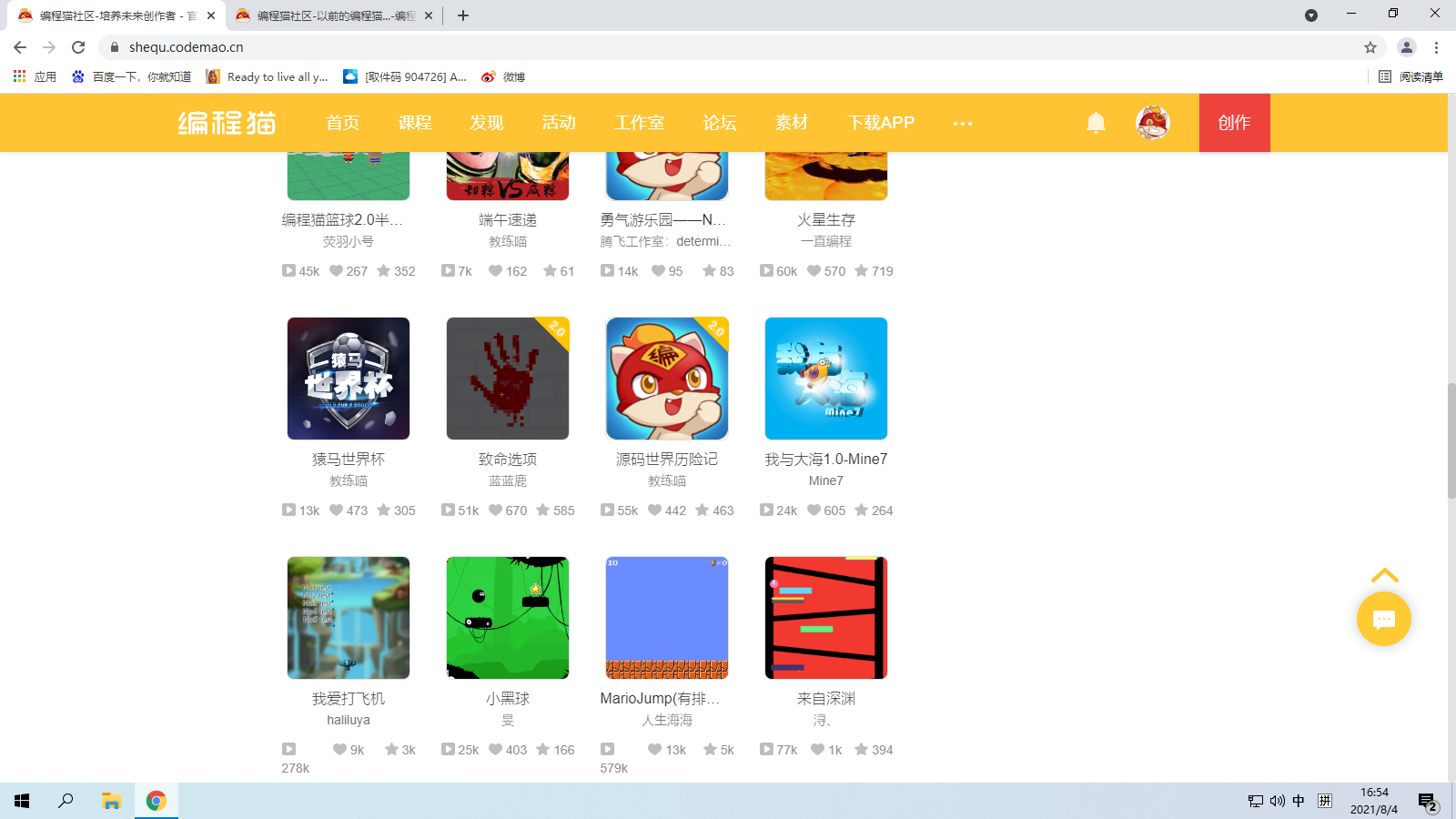This screenshot has width=1456, height=819.
Task: Click the author 蓝蓝鹿
Action: coord(508,480)
